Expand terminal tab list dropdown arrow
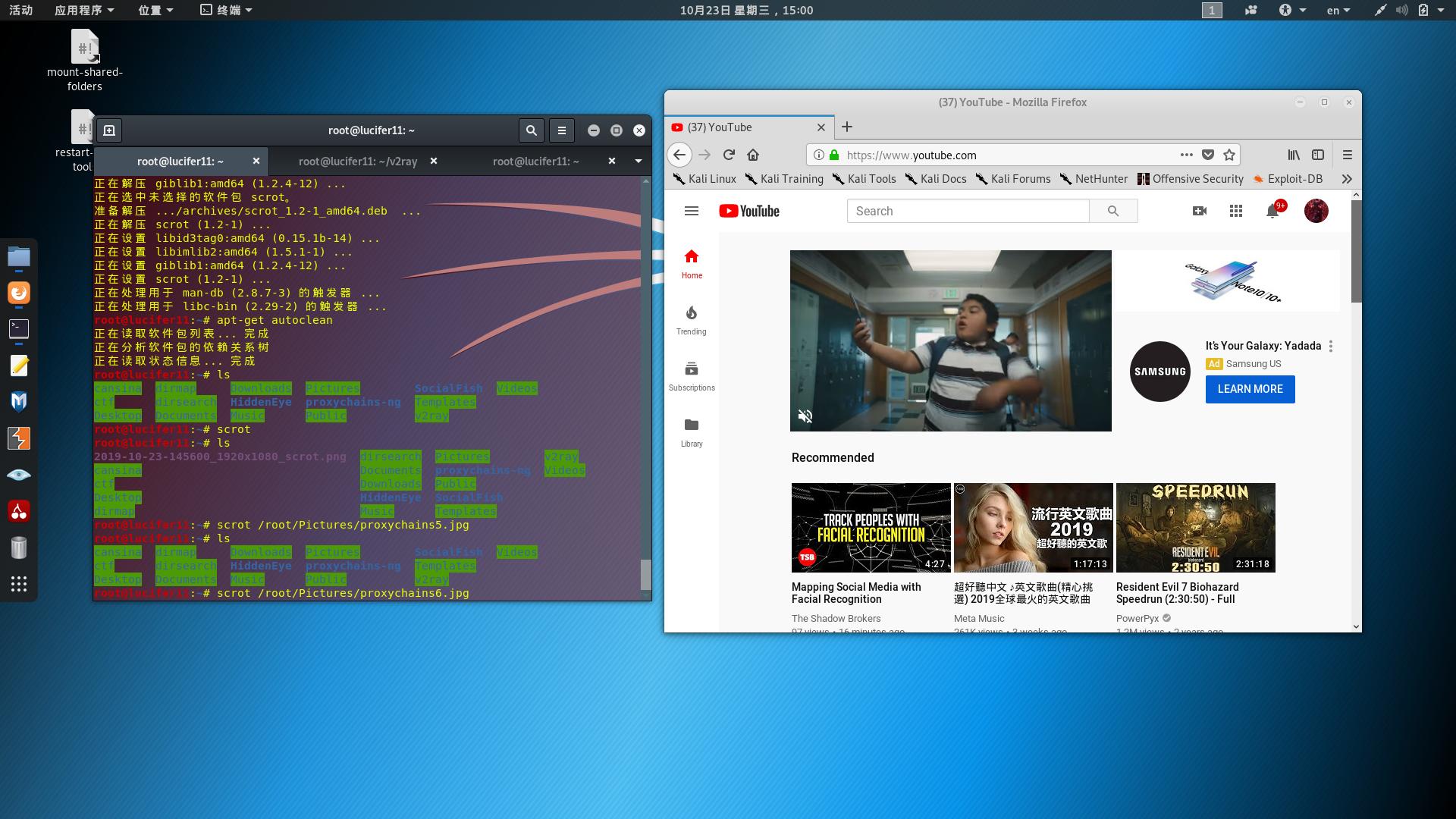1456x819 pixels. 638,161
